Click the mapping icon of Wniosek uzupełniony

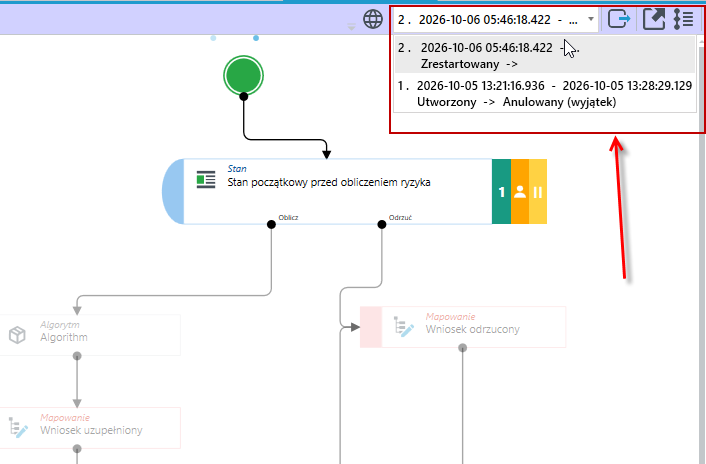pyautogui.click(x=18, y=428)
